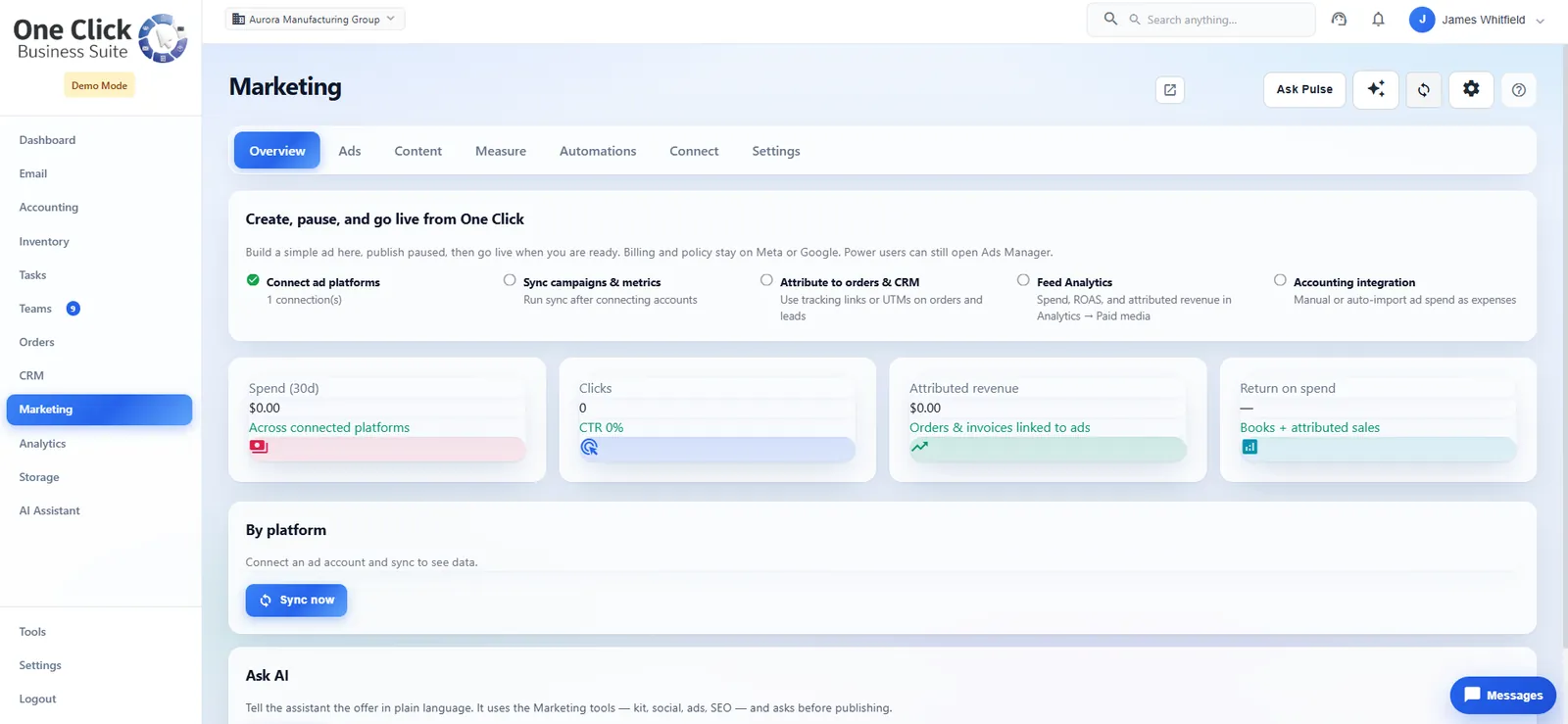Image resolution: width=1568 pixels, height=724 pixels.
Task: Click the Clicks CTR progress bar
Action: click(717, 448)
